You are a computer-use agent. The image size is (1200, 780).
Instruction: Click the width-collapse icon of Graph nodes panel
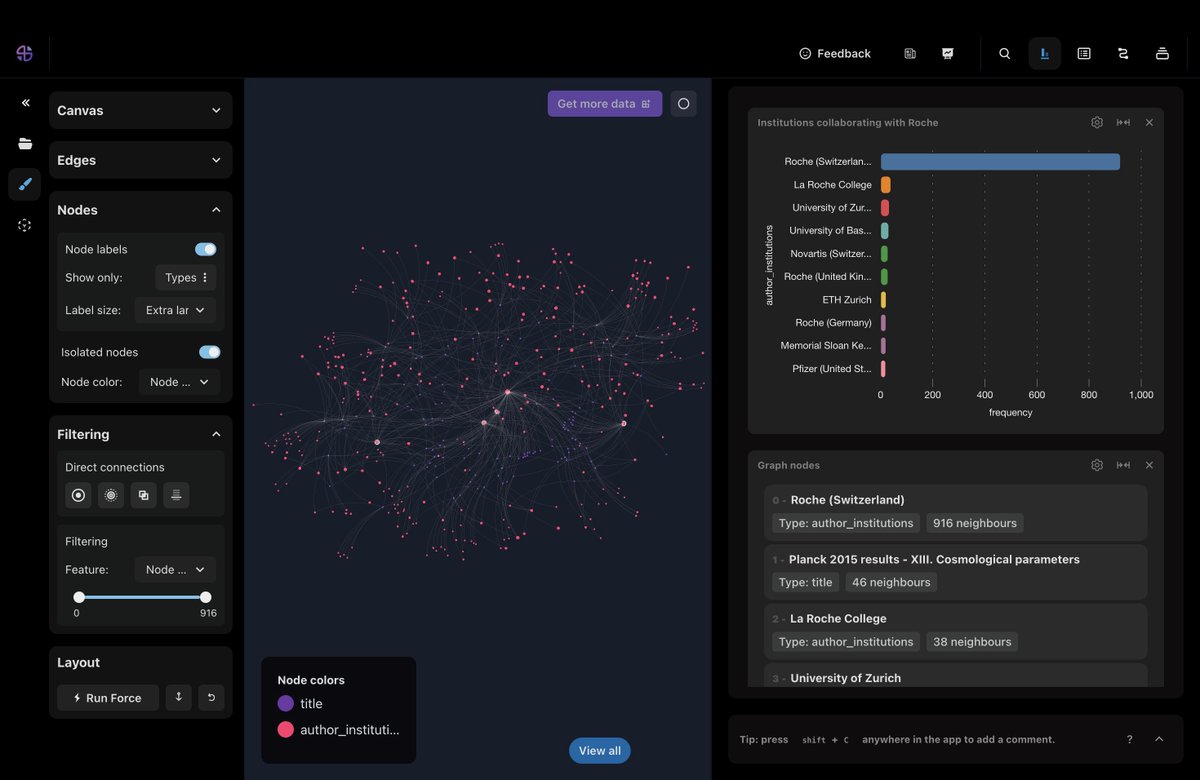[1124, 465]
